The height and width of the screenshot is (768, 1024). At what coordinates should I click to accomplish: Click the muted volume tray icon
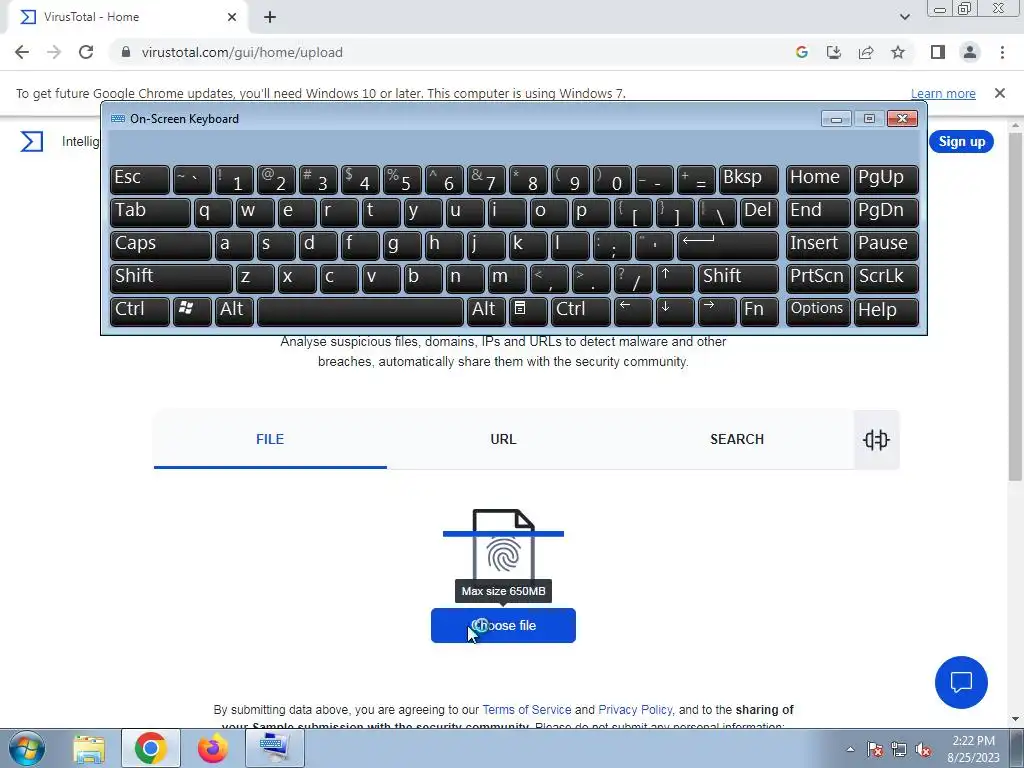coord(923,750)
